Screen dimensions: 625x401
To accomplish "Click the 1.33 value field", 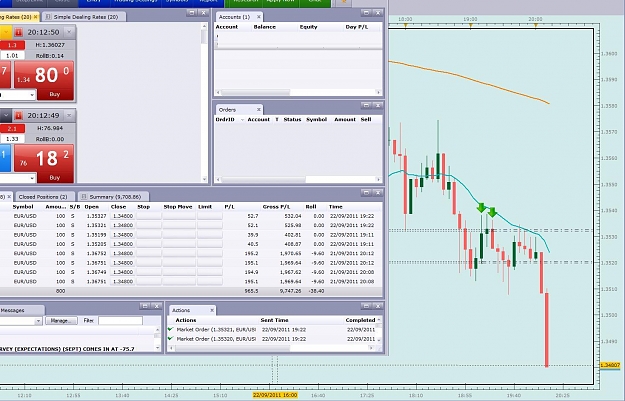I will 12,139.
